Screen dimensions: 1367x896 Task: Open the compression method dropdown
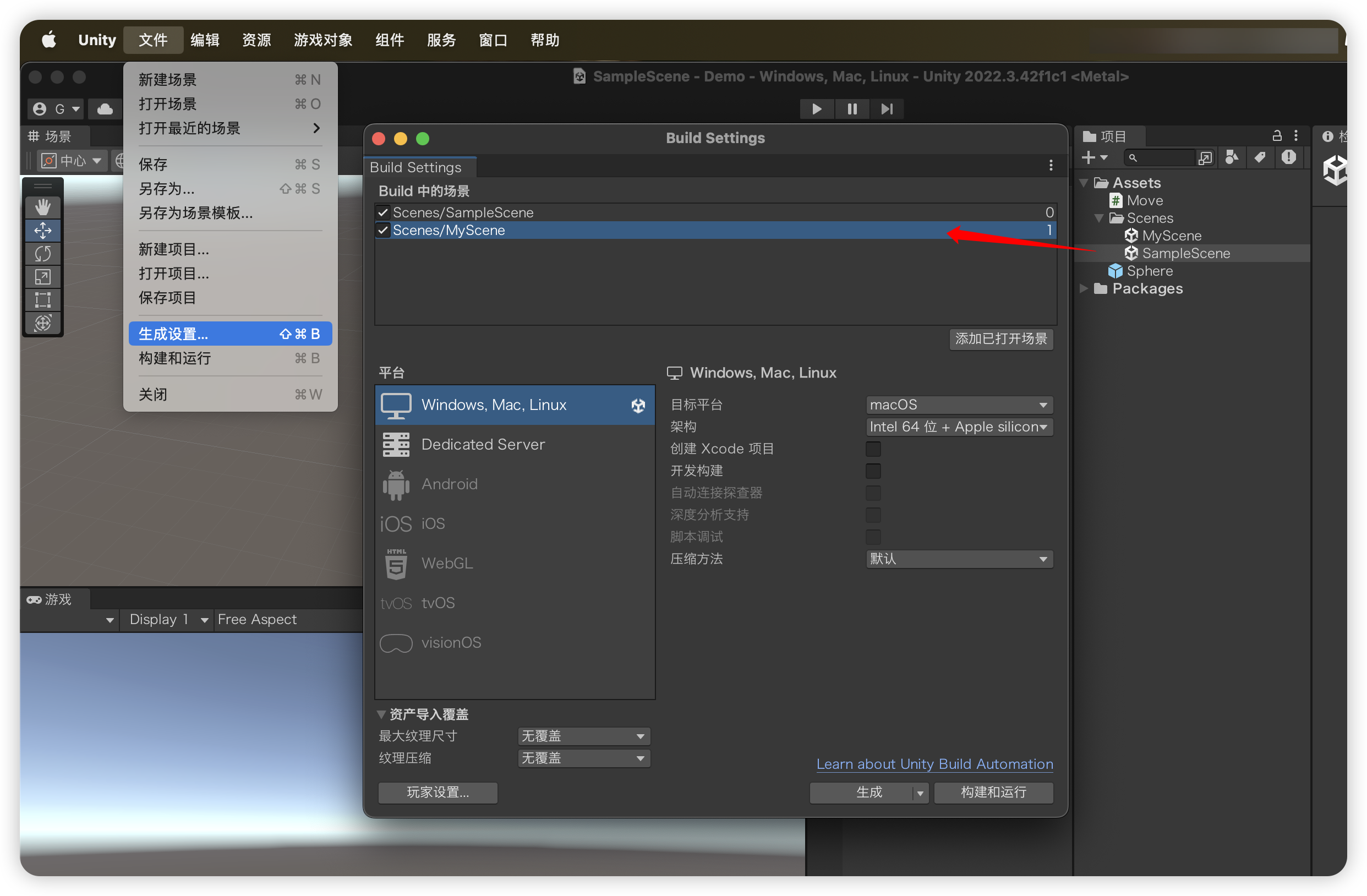click(959, 559)
